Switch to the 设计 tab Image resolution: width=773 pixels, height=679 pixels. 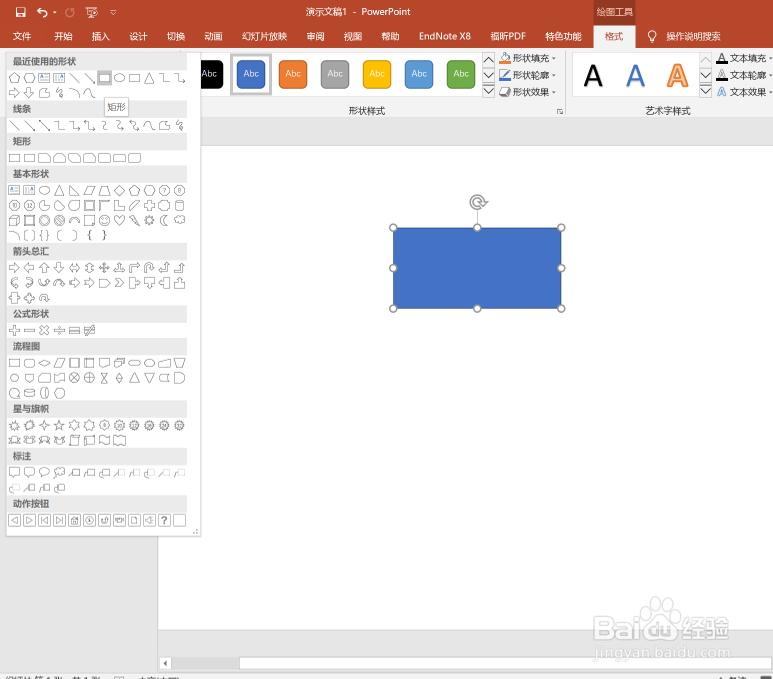138,36
